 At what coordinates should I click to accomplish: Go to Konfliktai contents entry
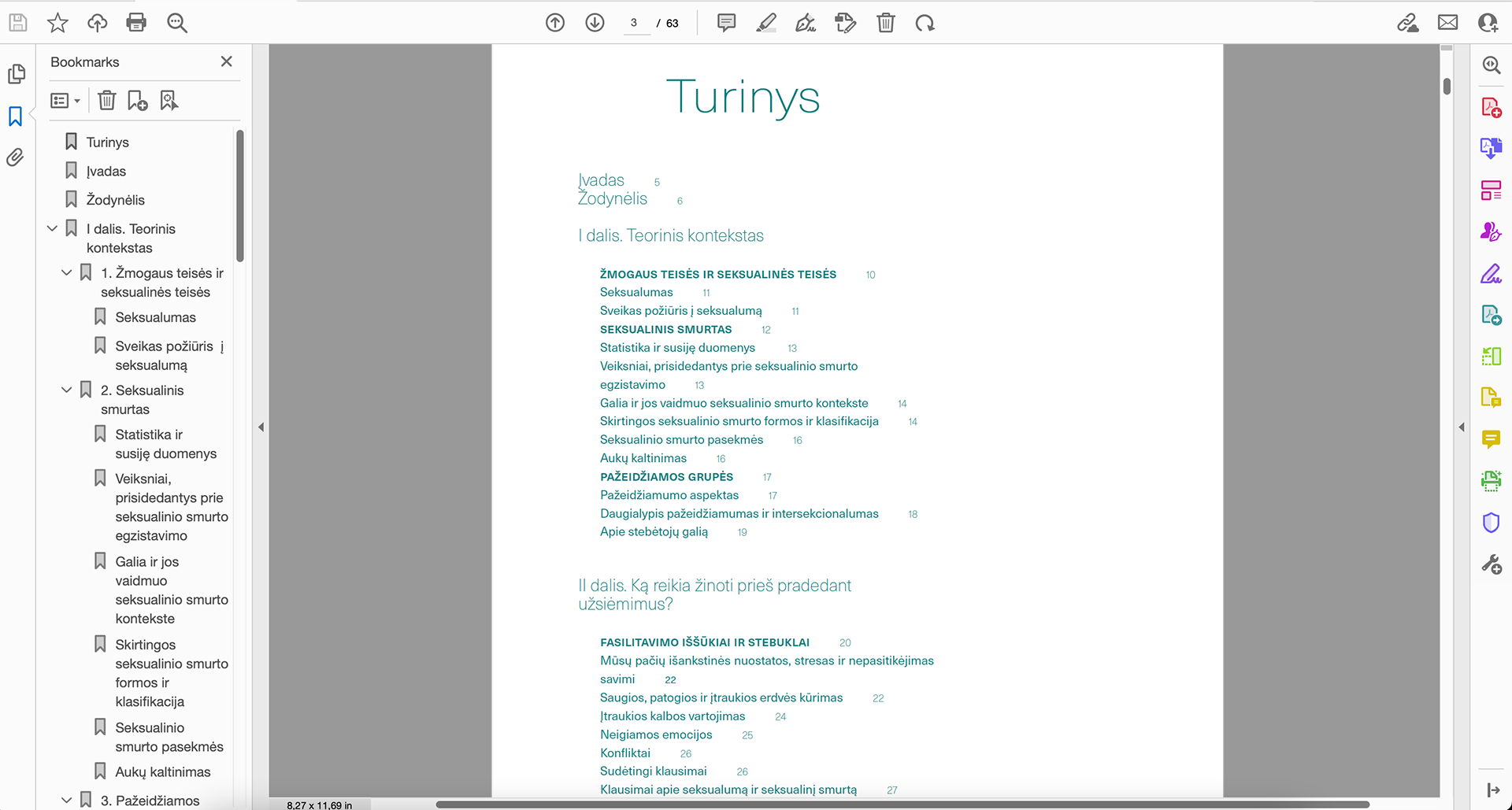(x=625, y=753)
